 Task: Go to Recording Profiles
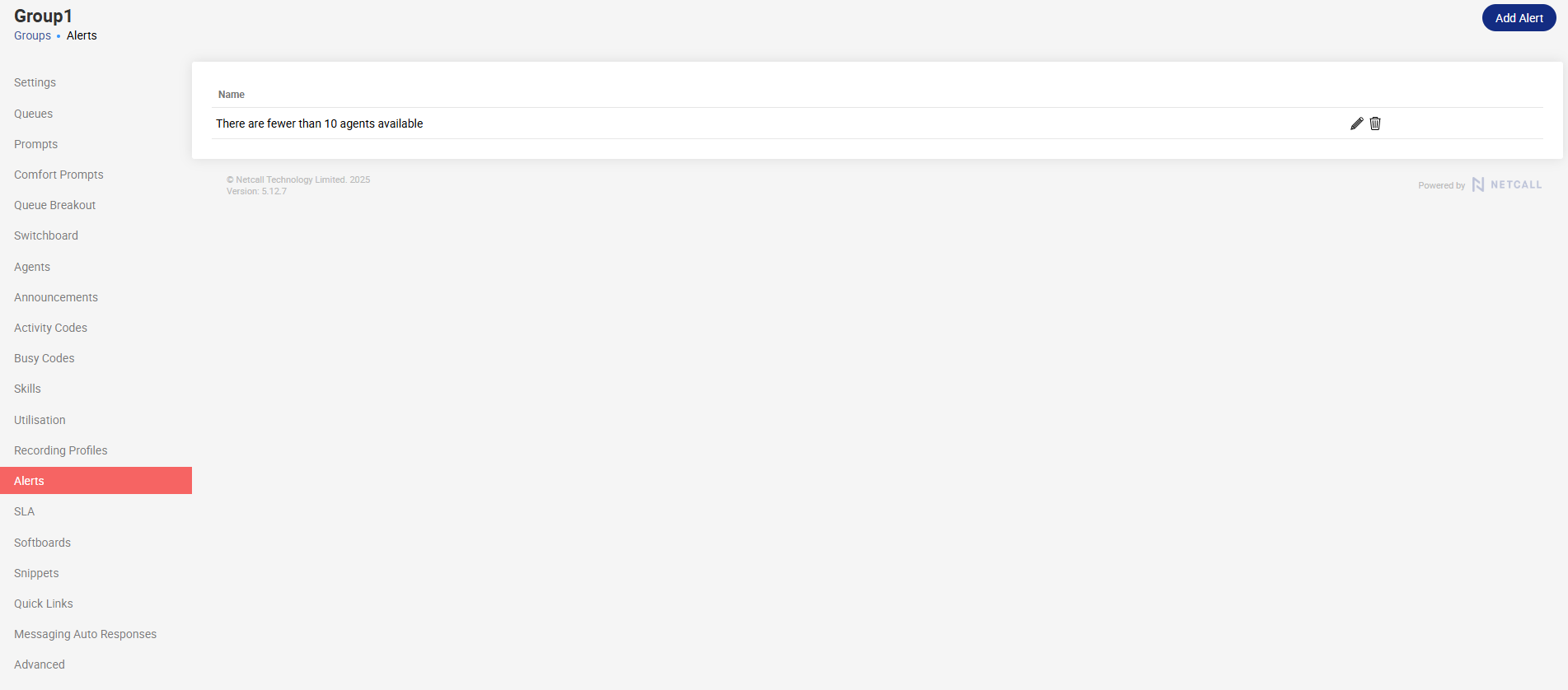click(61, 450)
